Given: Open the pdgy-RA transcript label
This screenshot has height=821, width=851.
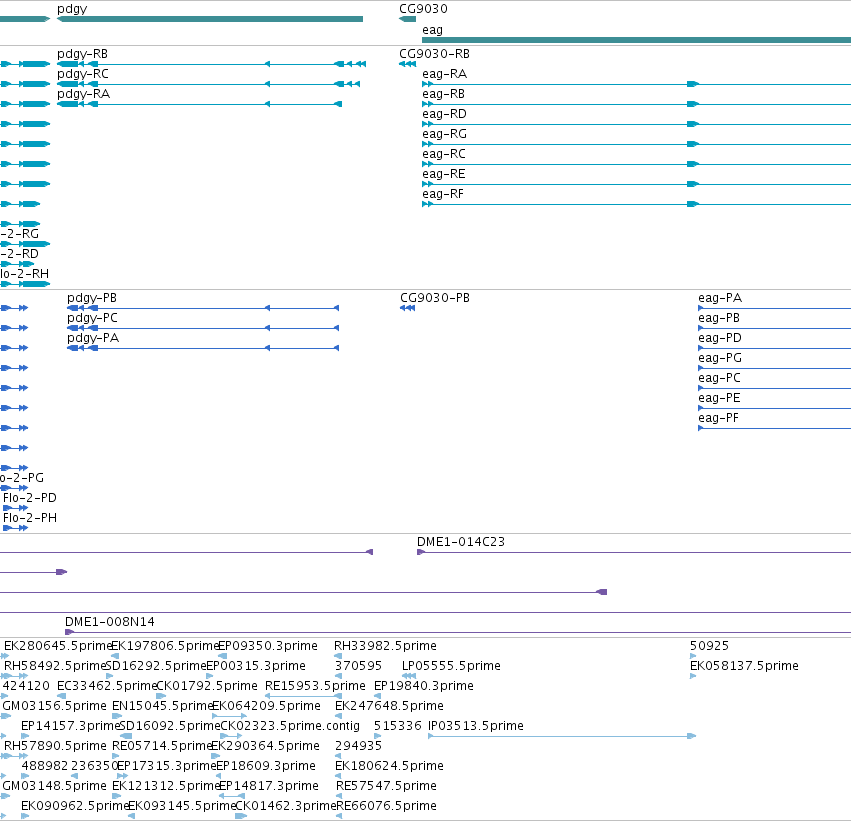Looking at the screenshot, I should (84, 94).
